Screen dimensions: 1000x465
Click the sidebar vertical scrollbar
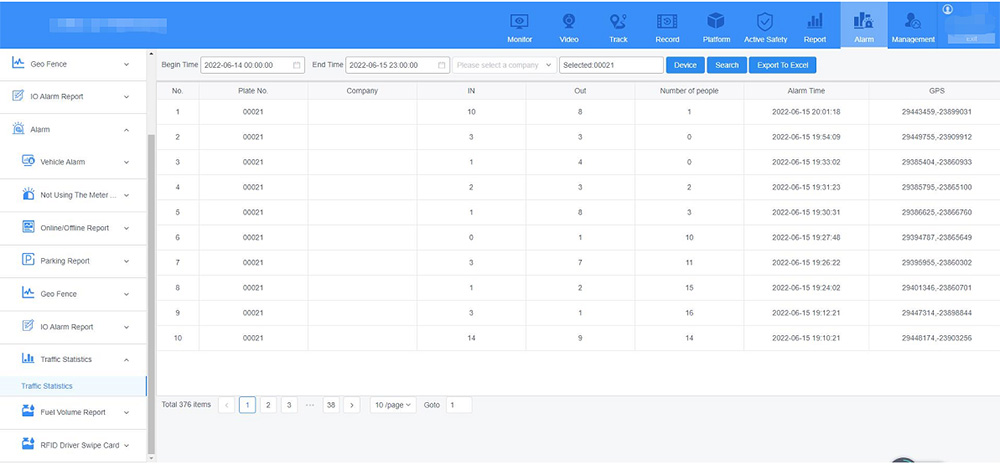[x=151, y=293]
